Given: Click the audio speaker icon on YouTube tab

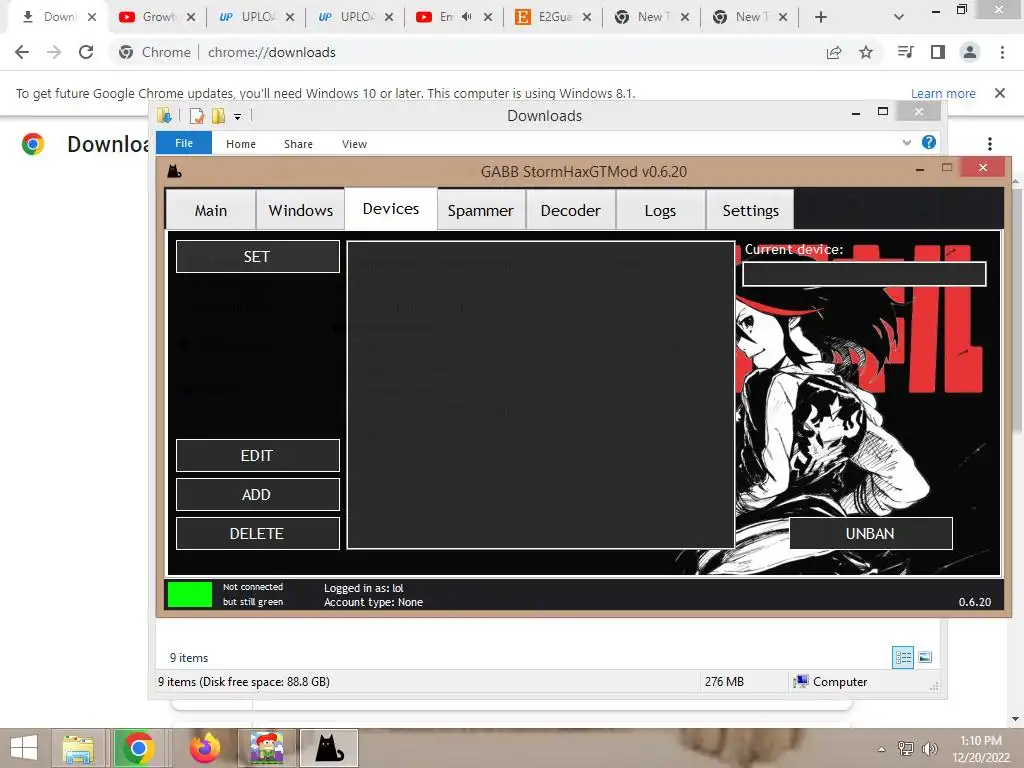Looking at the screenshot, I should [x=466, y=17].
